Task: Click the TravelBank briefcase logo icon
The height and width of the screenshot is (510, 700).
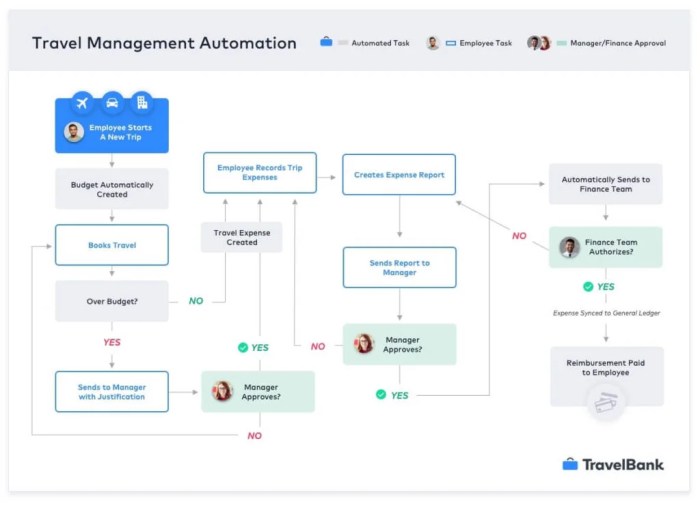Action: coord(570,464)
